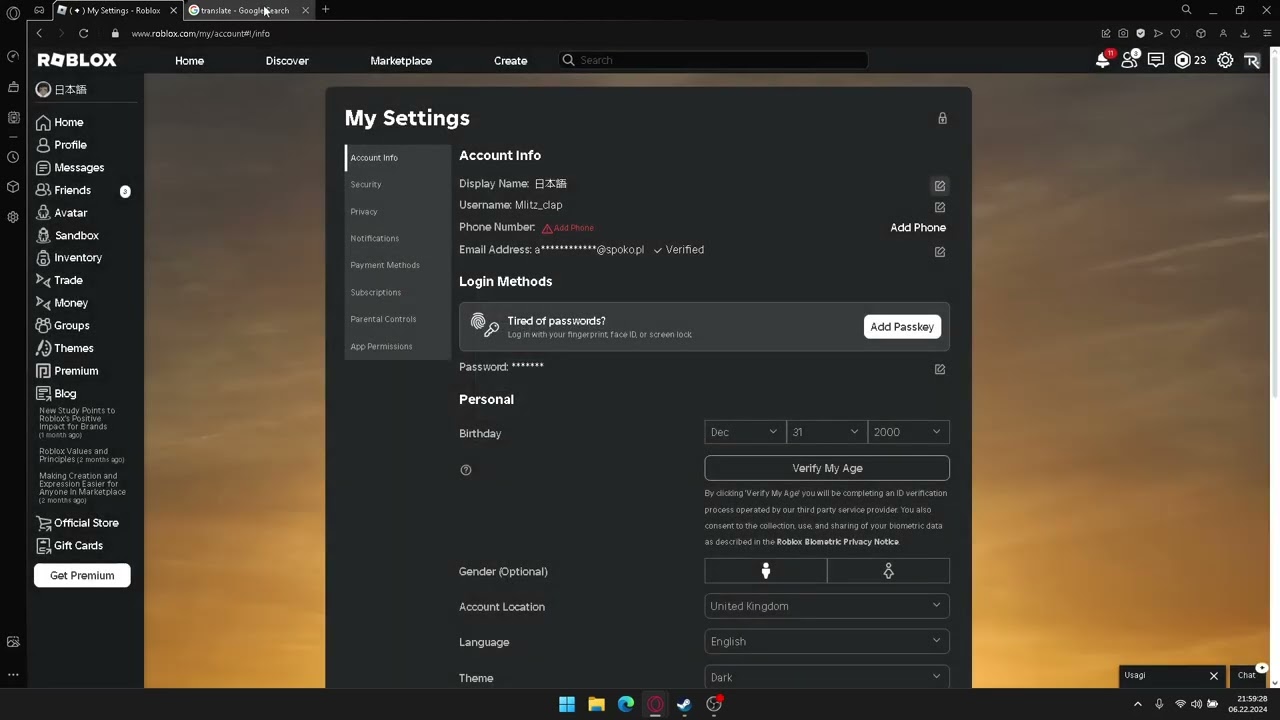Select the male gender option
Screen dimensions: 1280x720
766,571
